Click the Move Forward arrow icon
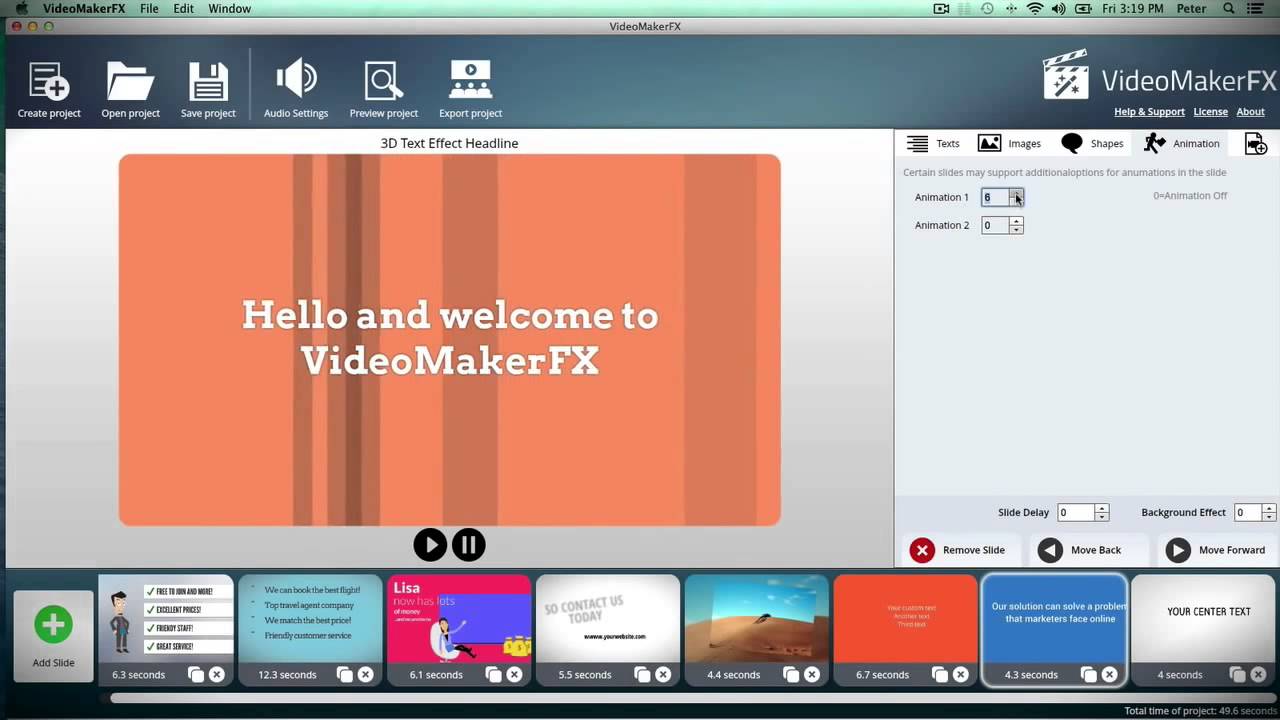This screenshot has width=1280, height=720. (1178, 550)
